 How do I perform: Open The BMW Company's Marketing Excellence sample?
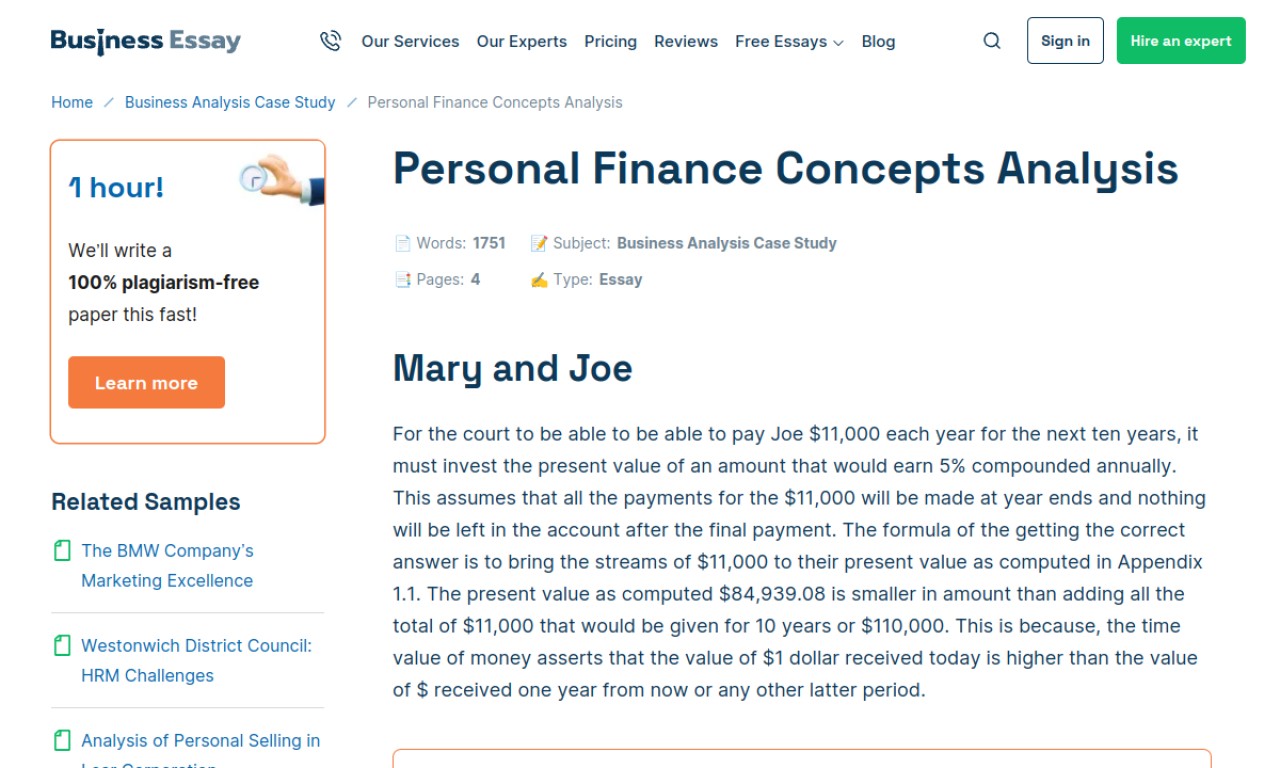click(167, 565)
